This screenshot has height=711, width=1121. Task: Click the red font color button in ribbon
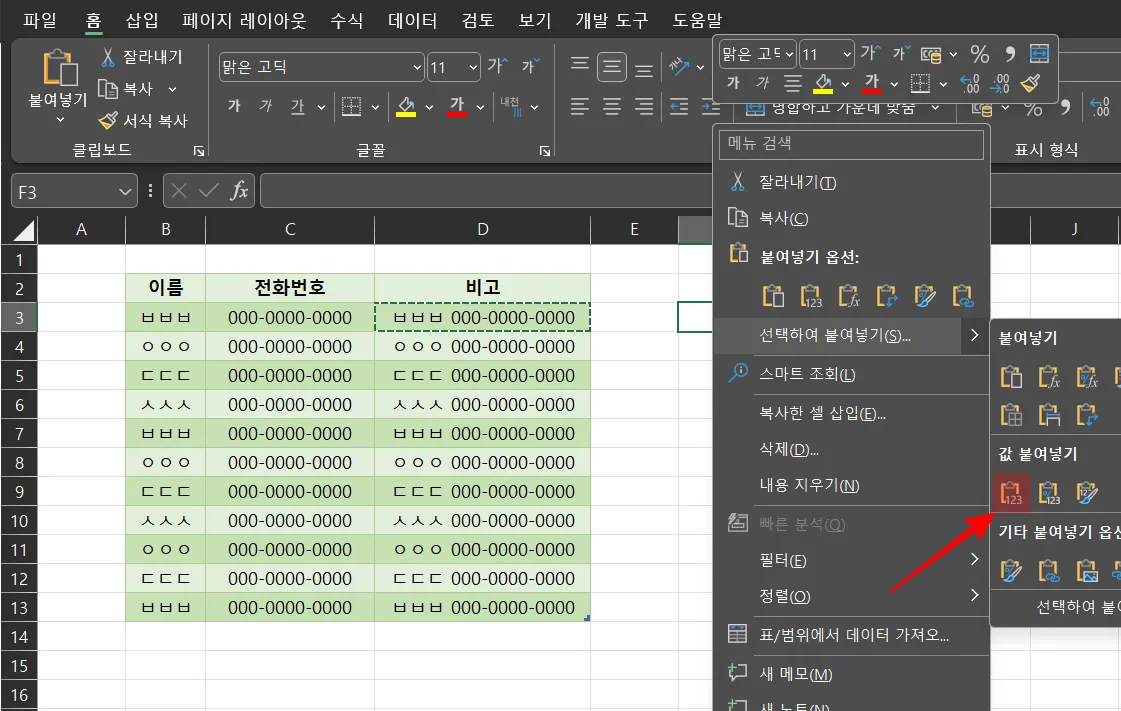pos(457,106)
